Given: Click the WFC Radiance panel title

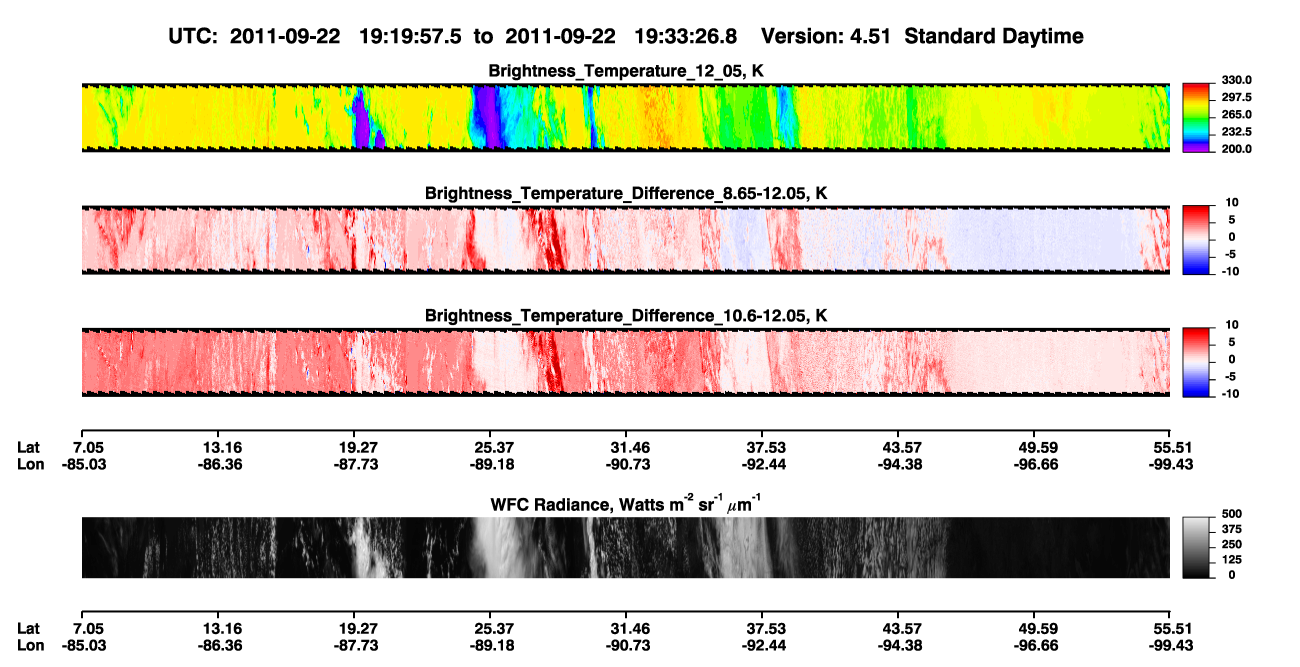Looking at the screenshot, I should [626, 503].
